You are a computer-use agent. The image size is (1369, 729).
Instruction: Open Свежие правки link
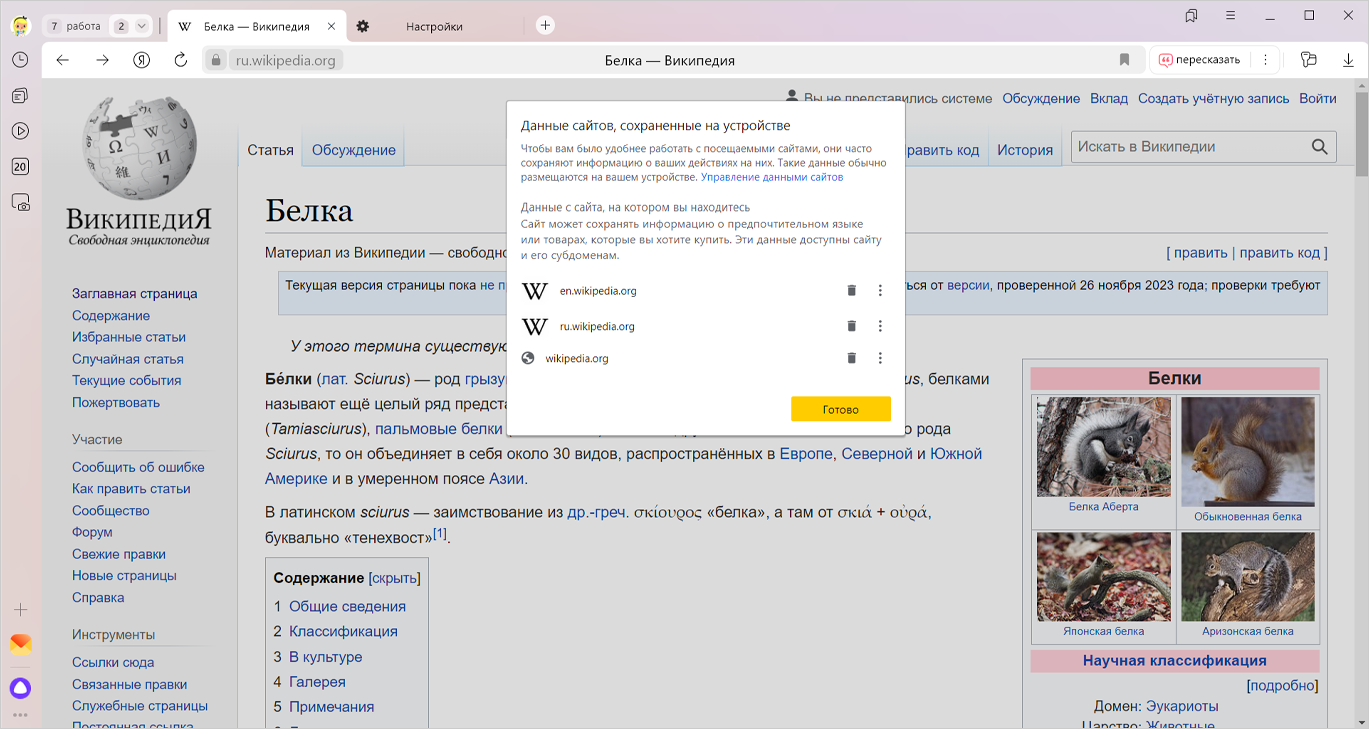pos(119,554)
